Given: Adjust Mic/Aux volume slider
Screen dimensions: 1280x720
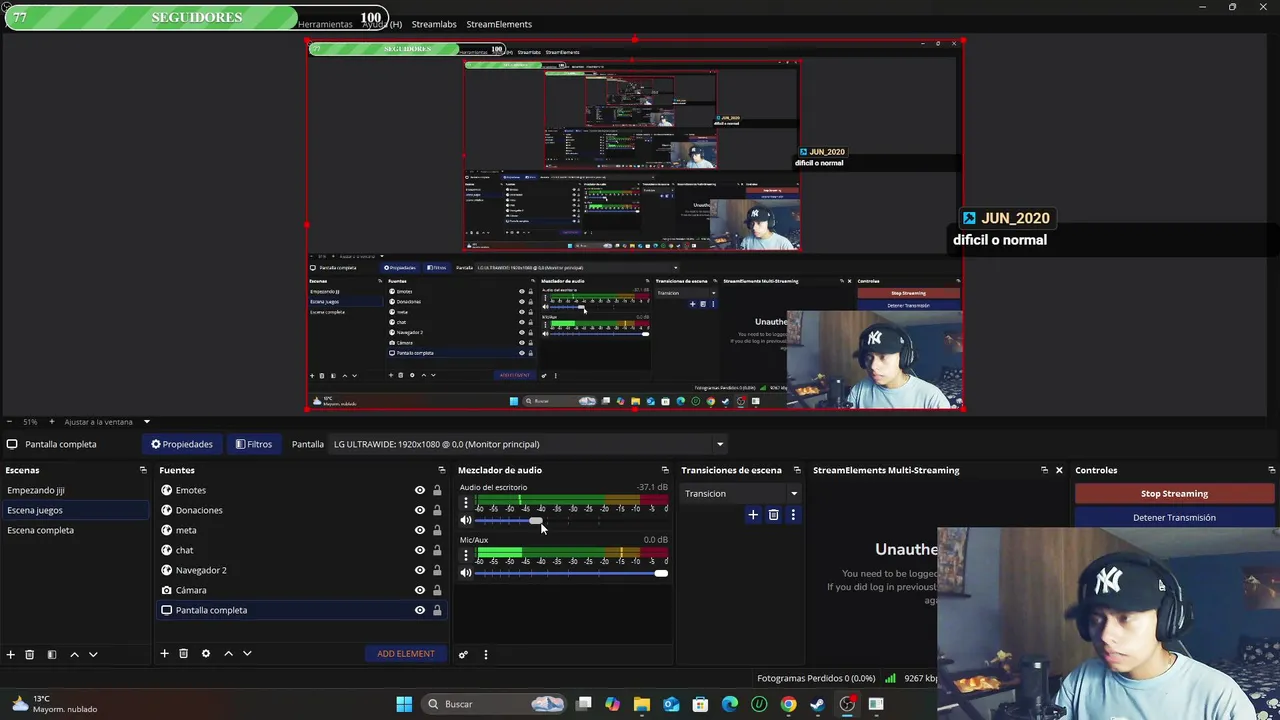Looking at the screenshot, I should click(x=660, y=573).
